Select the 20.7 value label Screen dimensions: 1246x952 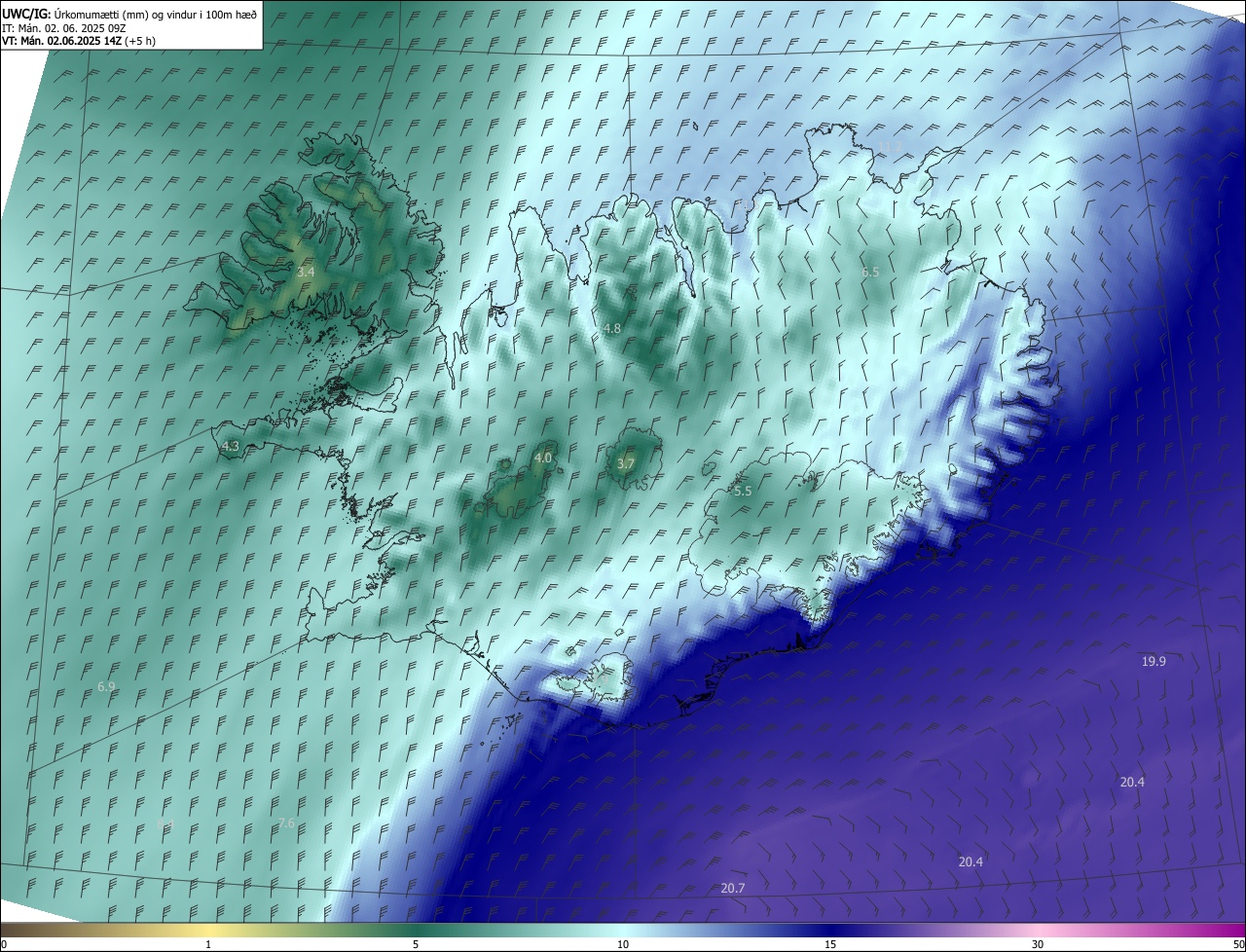733,888
